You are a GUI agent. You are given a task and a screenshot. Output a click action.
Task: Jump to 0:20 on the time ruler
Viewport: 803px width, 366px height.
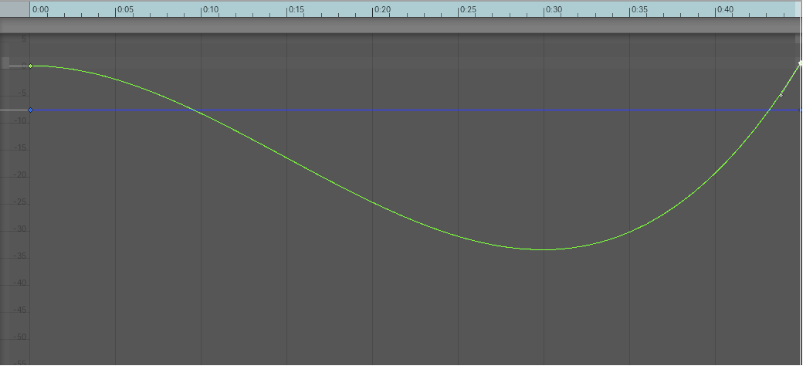[x=383, y=9]
